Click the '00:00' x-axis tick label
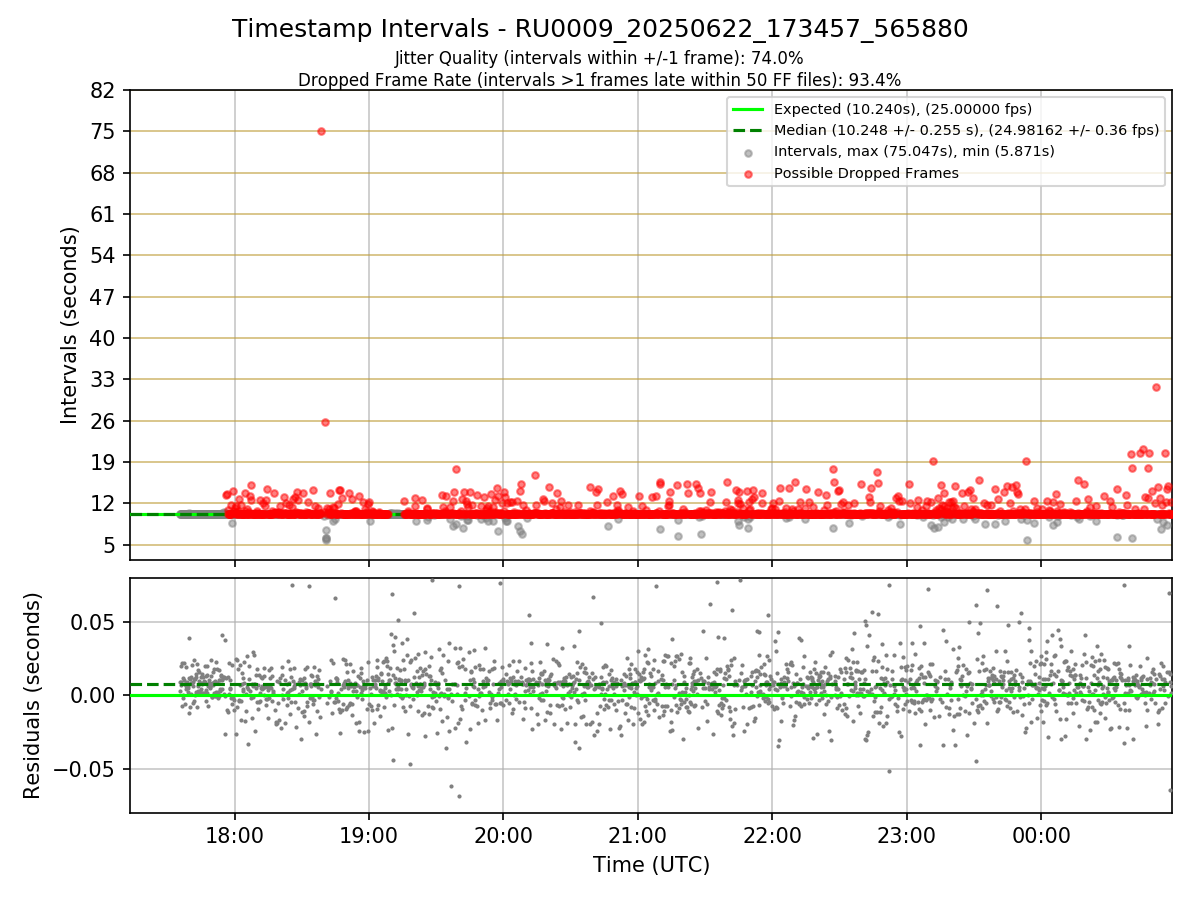The width and height of the screenshot is (1200, 900). point(1041,834)
